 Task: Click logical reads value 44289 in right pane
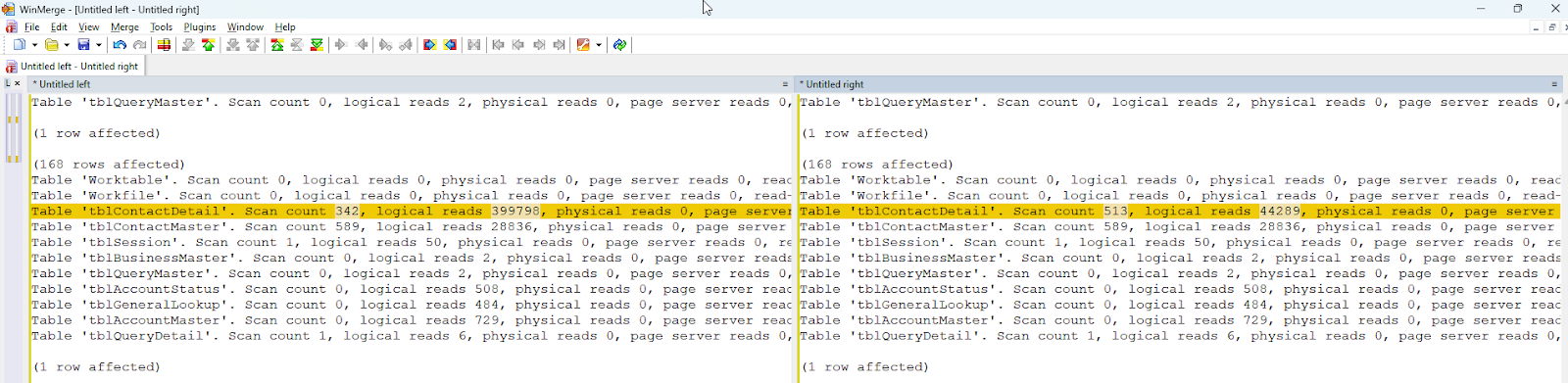(1280, 212)
